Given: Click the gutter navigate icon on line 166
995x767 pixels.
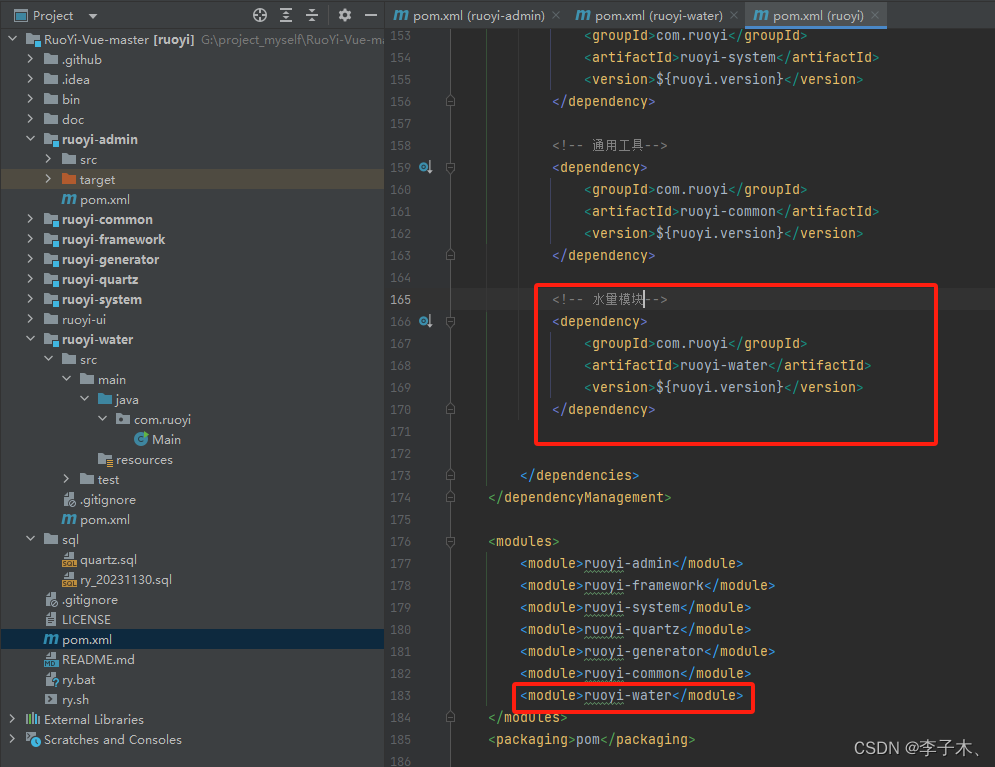Looking at the screenshot, I should (x=426, y=322).
